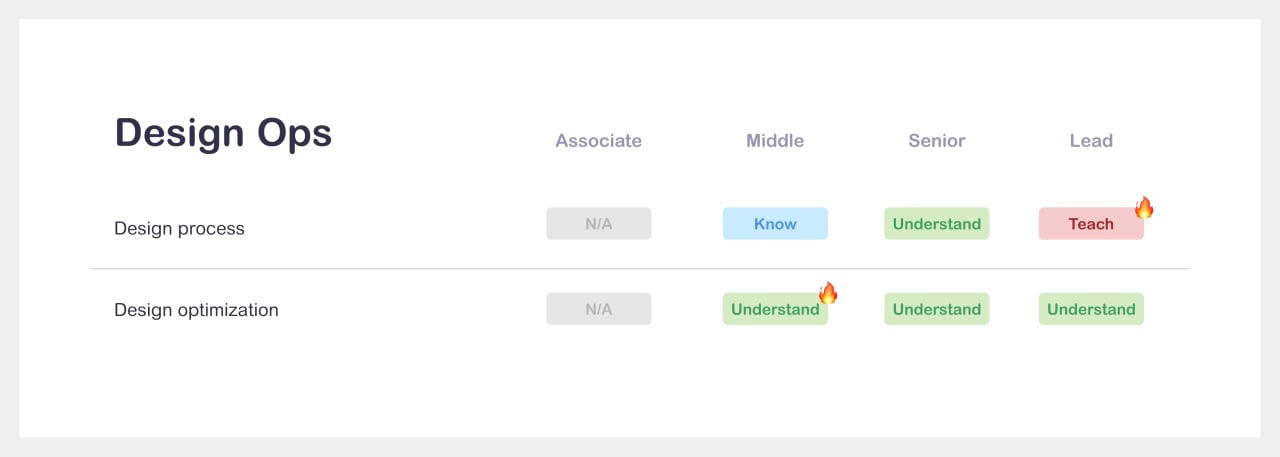
Task: Click the divider line between the rows
Action: click(640, 269)
